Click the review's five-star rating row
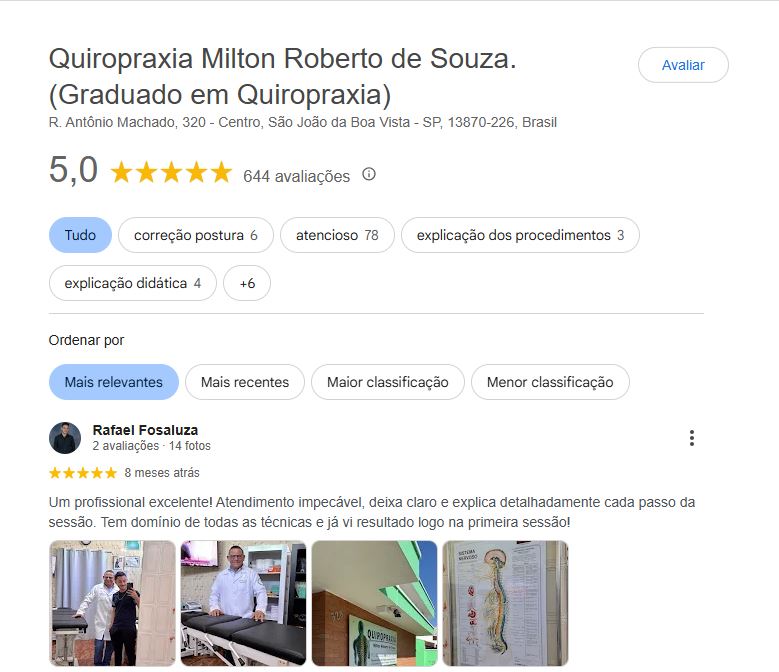 click(x=82, y=473)
